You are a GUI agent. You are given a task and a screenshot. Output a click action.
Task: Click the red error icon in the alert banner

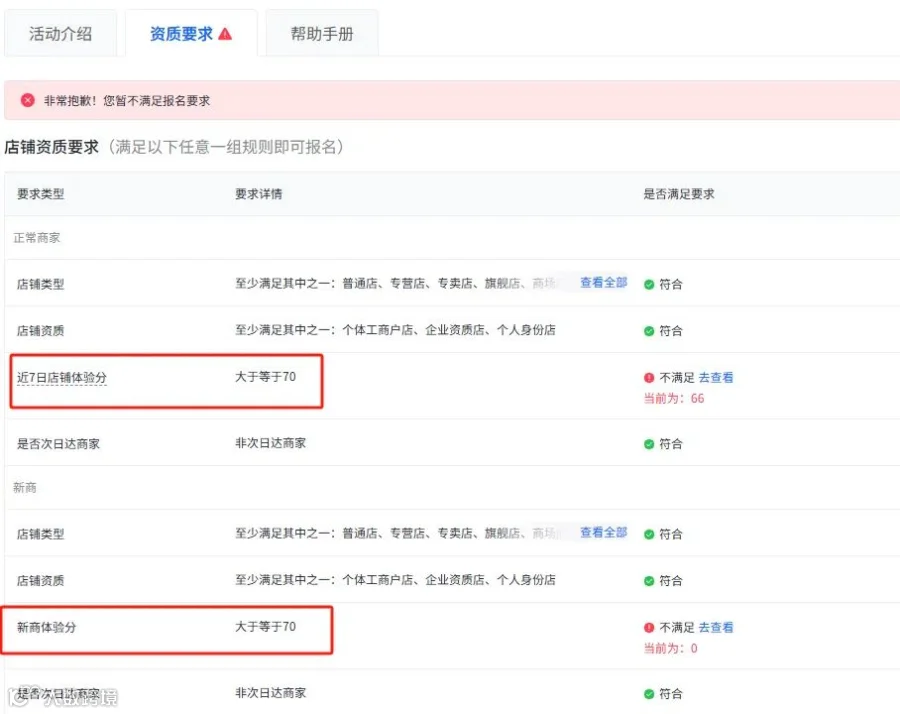click(28, 100)
